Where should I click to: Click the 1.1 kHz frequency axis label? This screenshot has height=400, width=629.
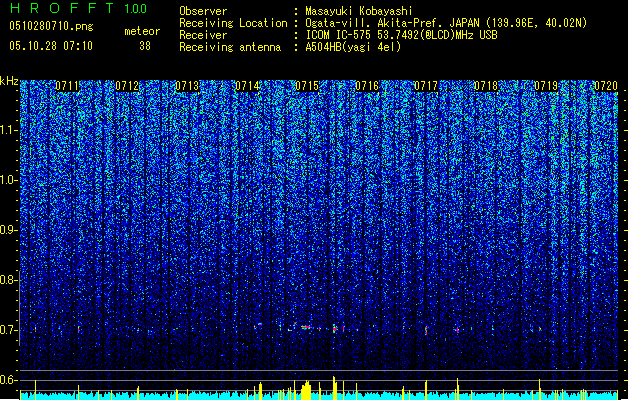coord(9,130)
